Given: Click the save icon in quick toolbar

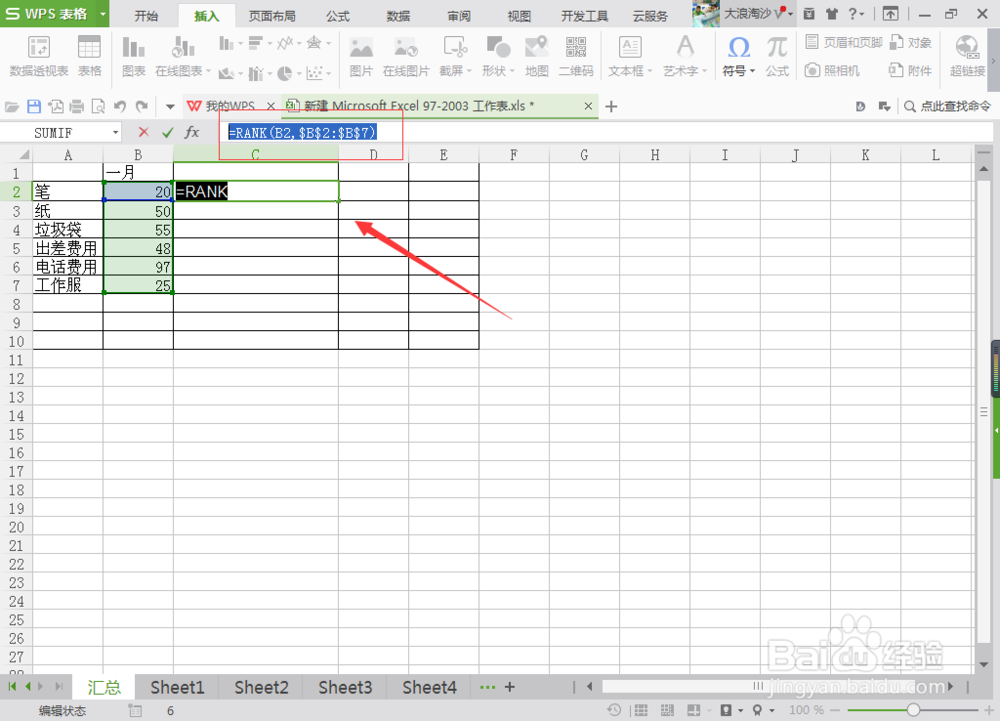Looking at the screenshot, I should click(x=34, y=106).
